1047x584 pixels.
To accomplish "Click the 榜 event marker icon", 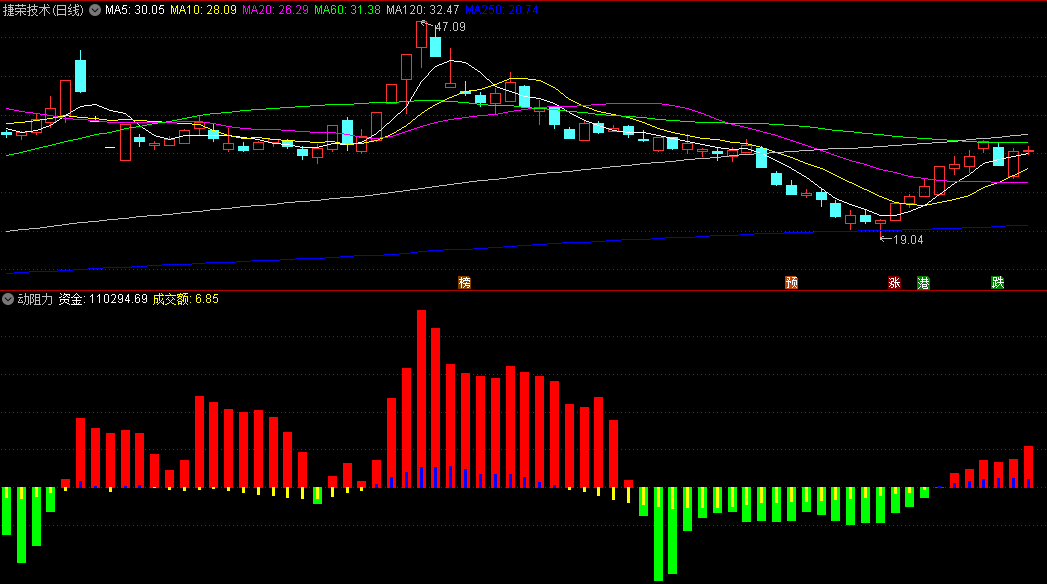I will pyautogui.click(x=465, y=282).
